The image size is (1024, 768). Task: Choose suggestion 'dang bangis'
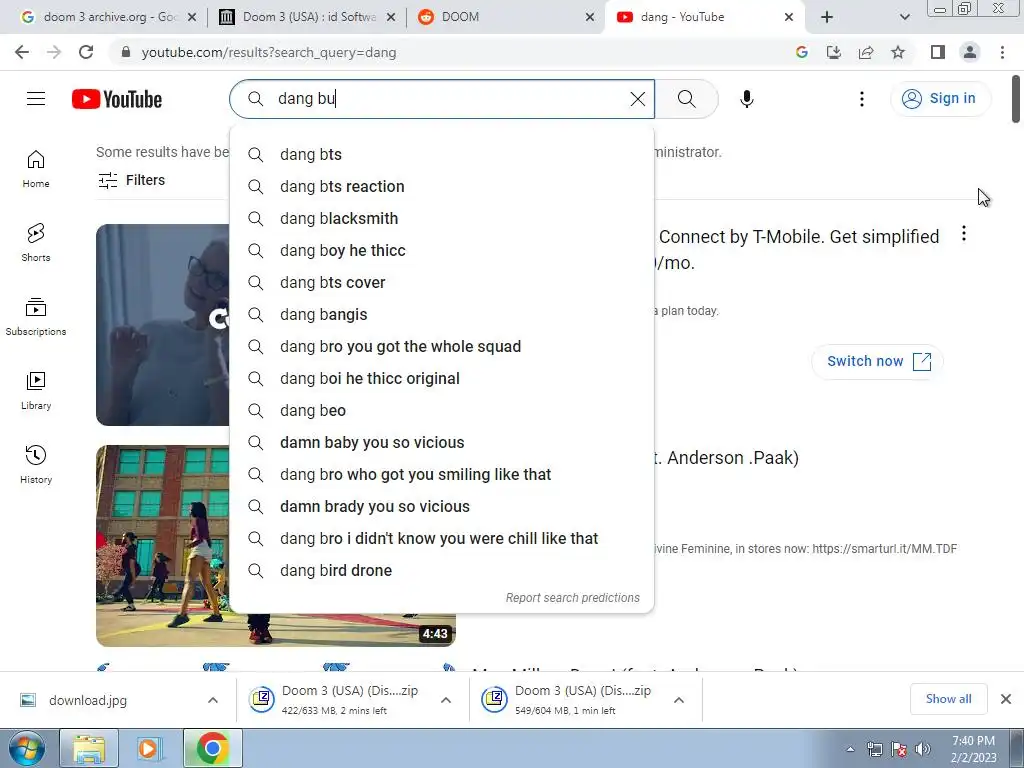442,315
